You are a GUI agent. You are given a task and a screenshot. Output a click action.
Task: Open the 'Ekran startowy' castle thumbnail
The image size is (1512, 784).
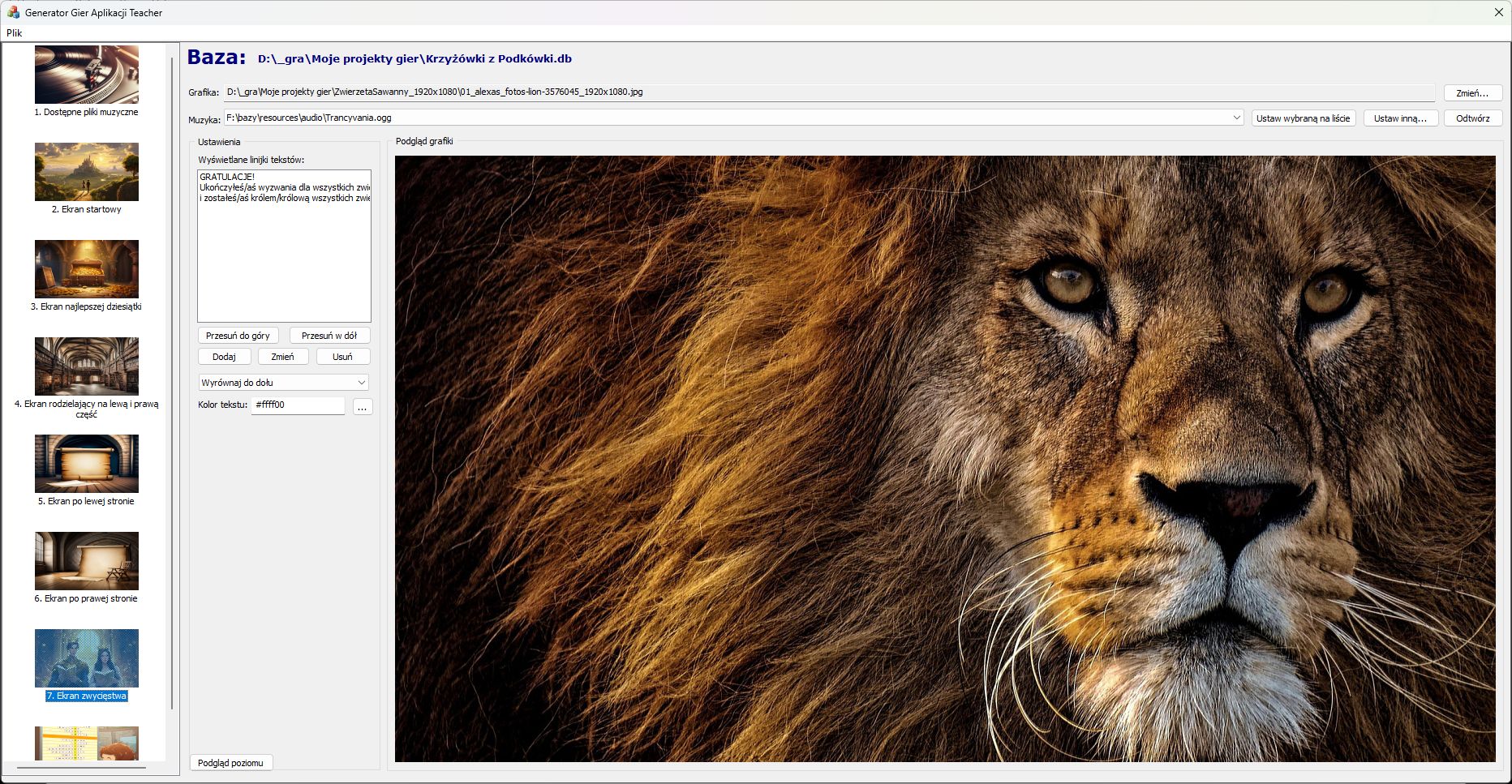[87, 172]
